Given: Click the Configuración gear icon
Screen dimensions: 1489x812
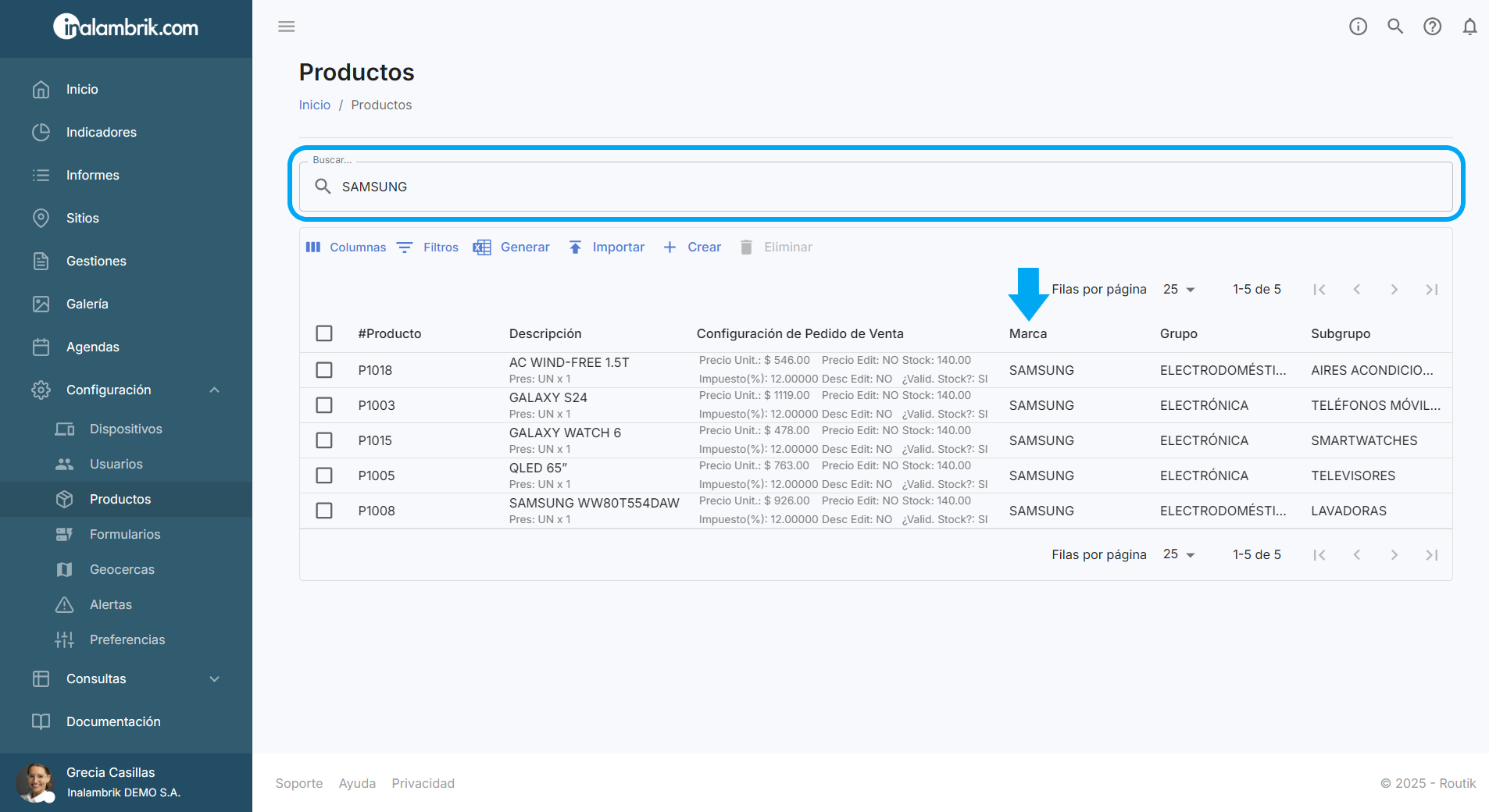Looking at the screenshot, I should [41, 390].
